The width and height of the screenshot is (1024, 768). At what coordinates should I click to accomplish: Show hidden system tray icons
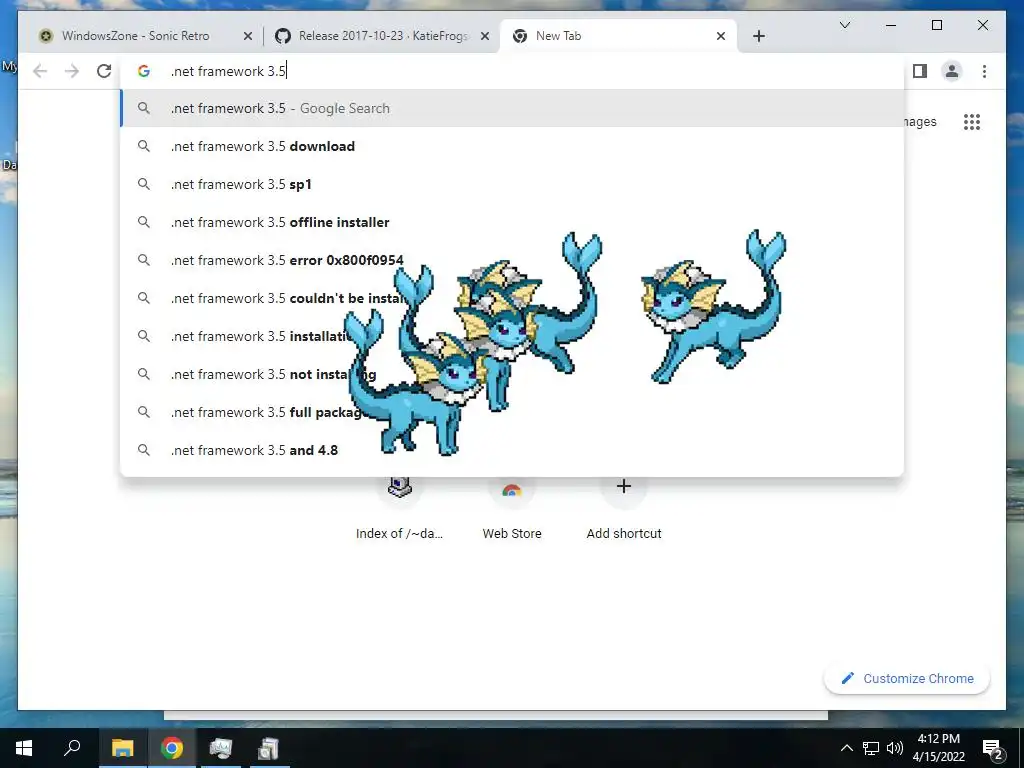[x=846, y=748]
